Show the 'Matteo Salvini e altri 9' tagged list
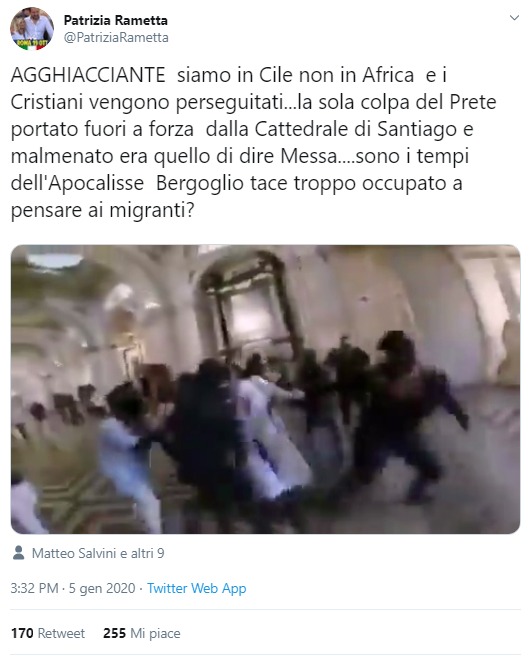532x656 pixels. (x=98, y=553)
